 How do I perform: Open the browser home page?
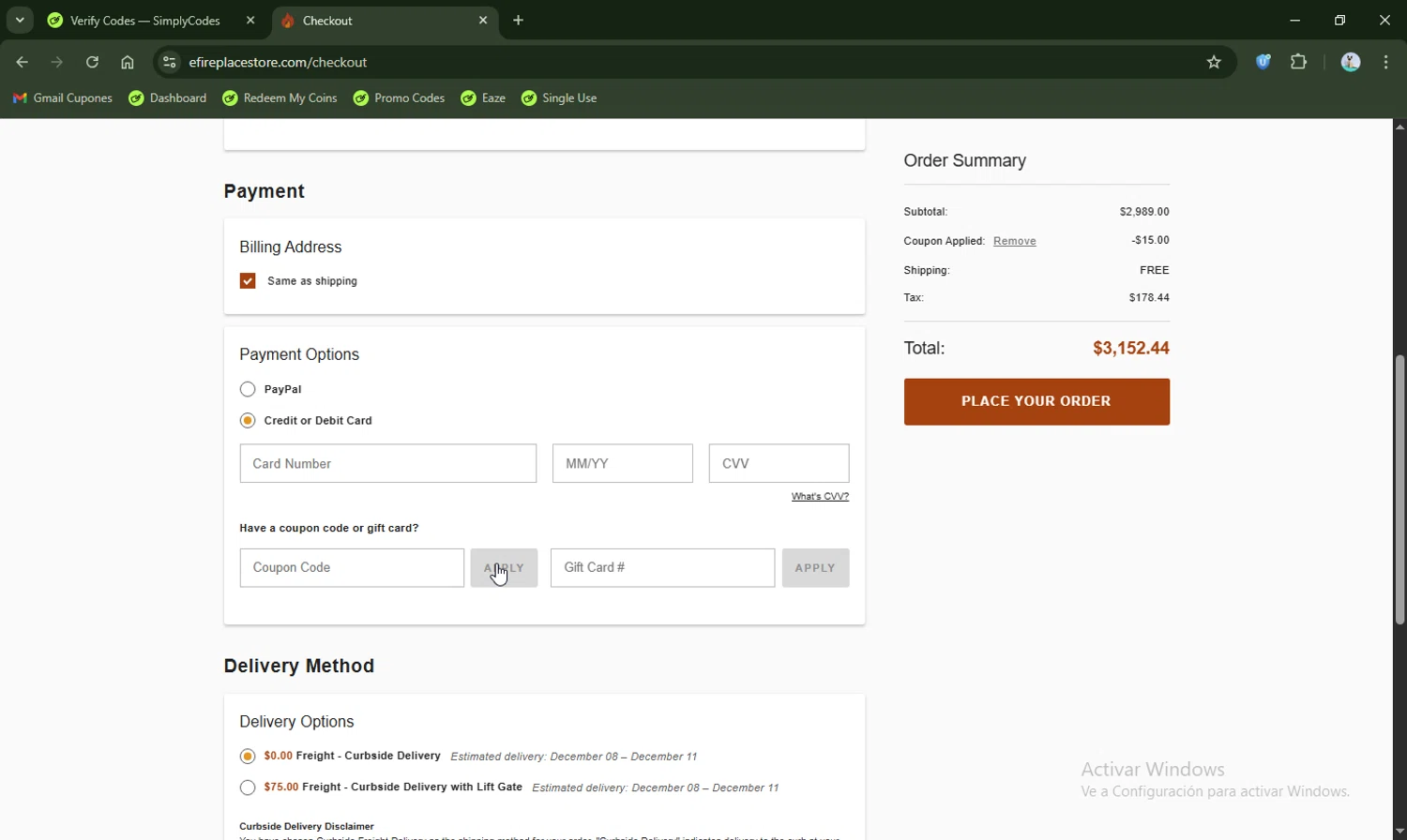(128, 63)
